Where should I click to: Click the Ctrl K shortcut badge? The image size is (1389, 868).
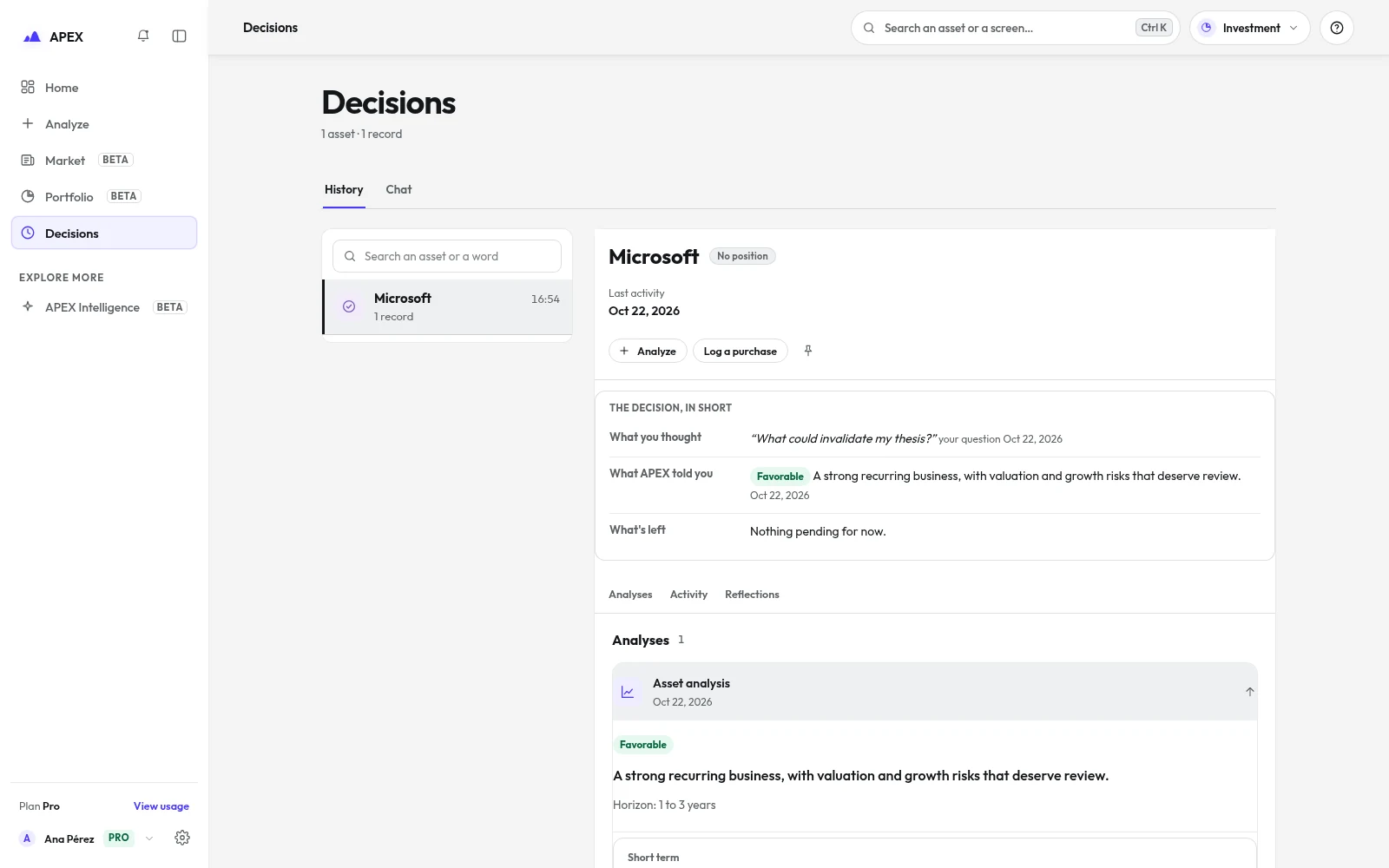coord(1154,28)
